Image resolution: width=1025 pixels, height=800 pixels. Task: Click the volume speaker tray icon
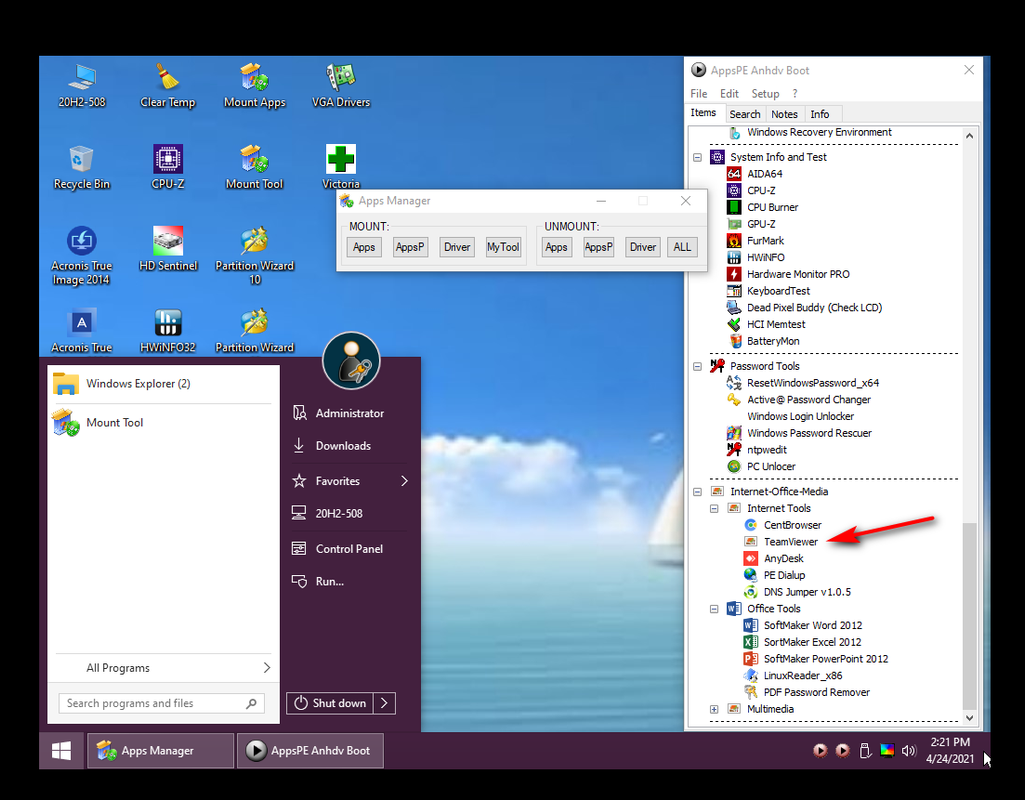(909, 750)
